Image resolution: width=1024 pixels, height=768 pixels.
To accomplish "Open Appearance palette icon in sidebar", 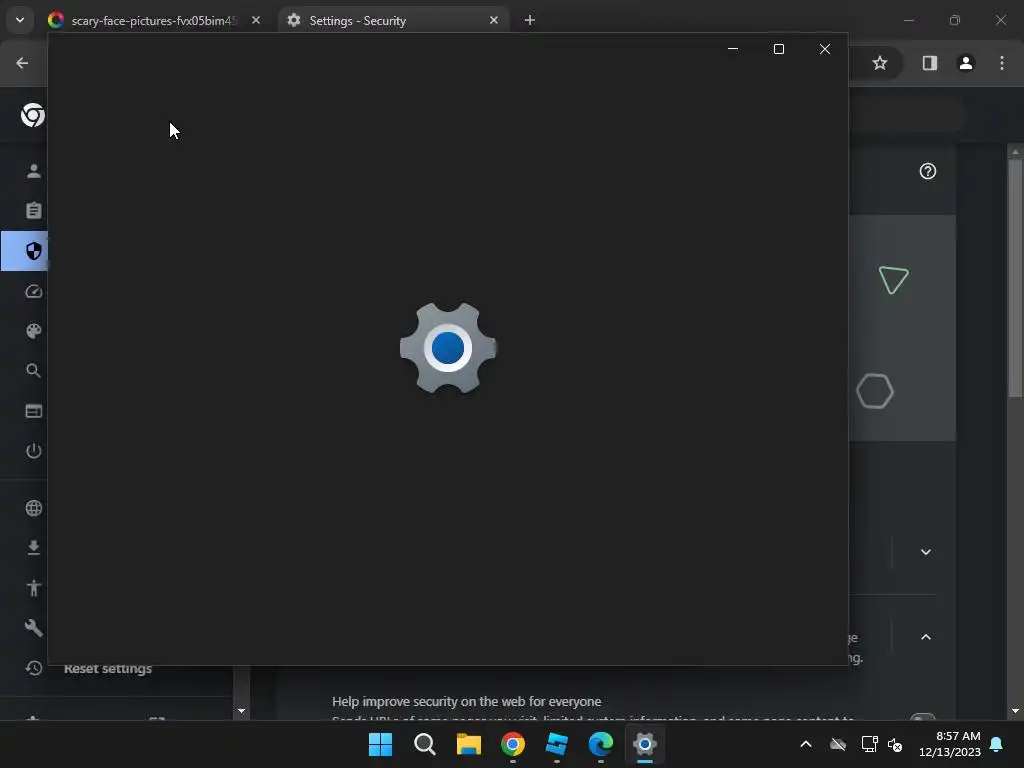I will 34,331.
